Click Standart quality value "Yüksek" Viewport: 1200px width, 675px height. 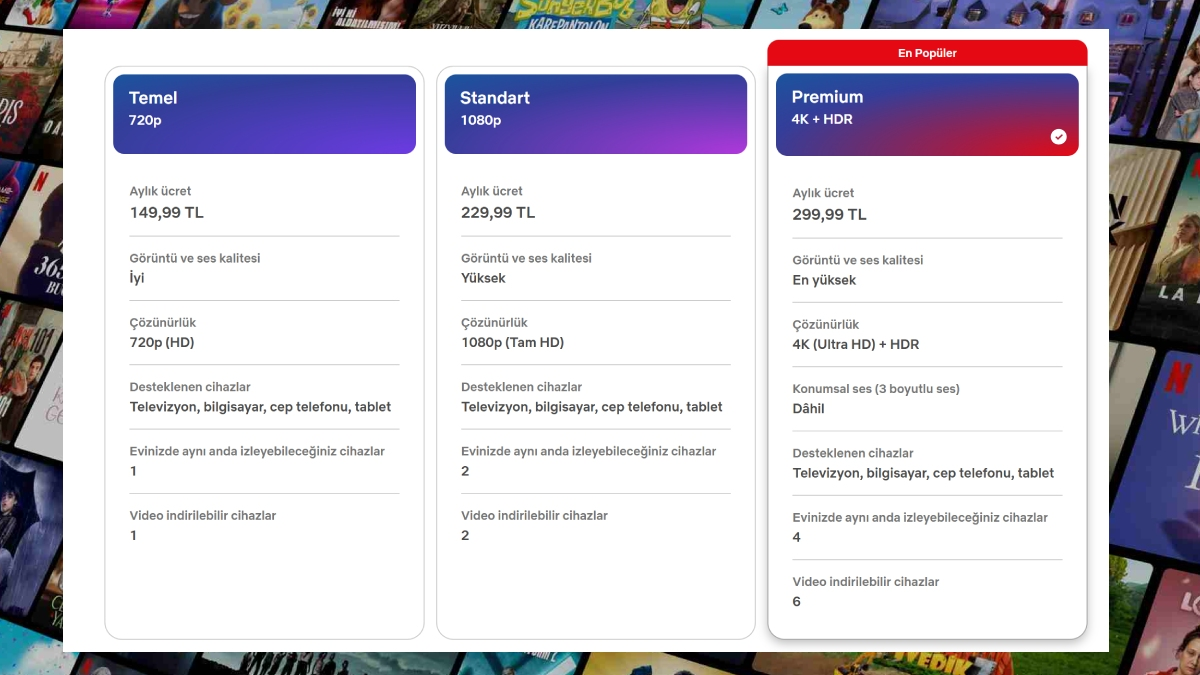[483, 278]
